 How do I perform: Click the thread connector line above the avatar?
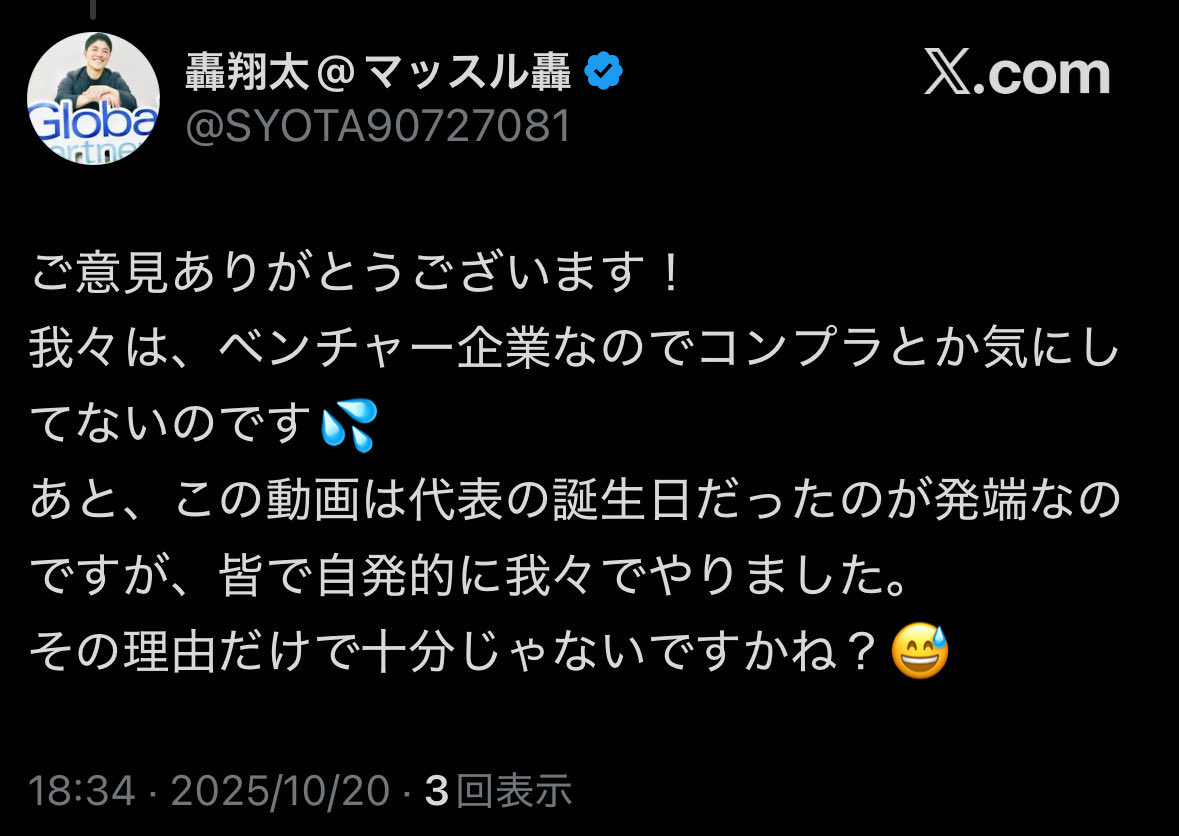point(93,9)
